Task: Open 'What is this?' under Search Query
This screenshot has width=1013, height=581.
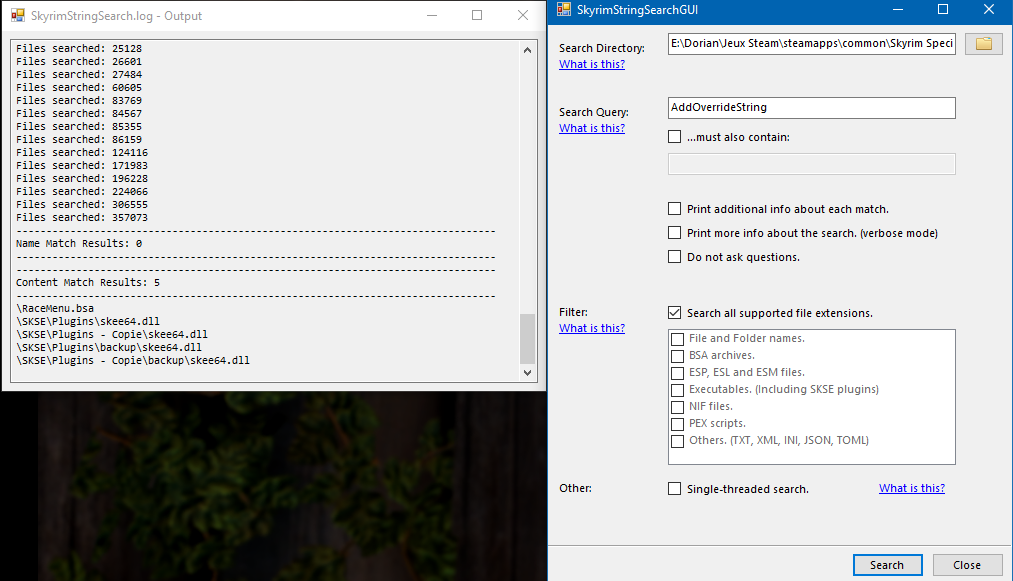Action: click(x=592, y=128)
